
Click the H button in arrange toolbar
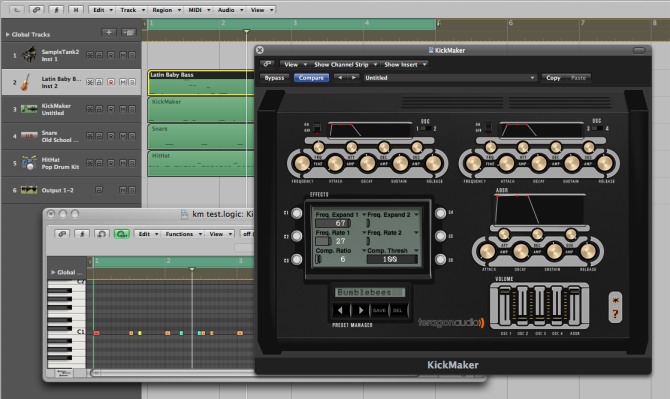point(76,9)
